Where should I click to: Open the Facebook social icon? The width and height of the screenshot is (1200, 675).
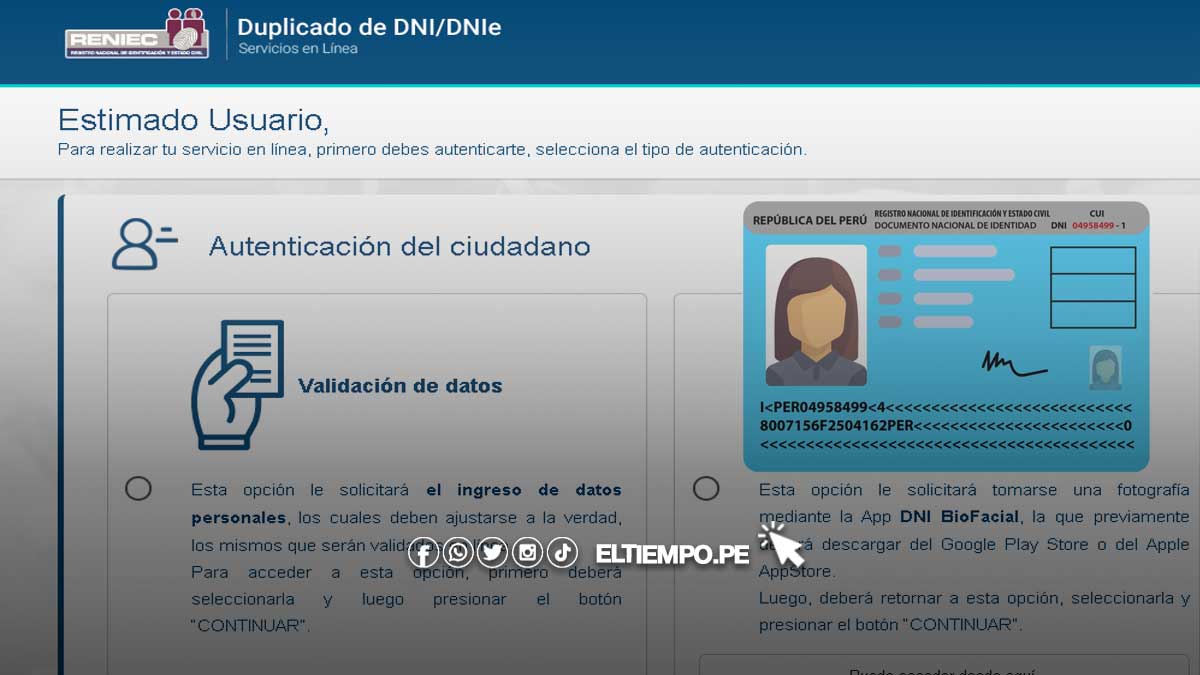(424, 553)
